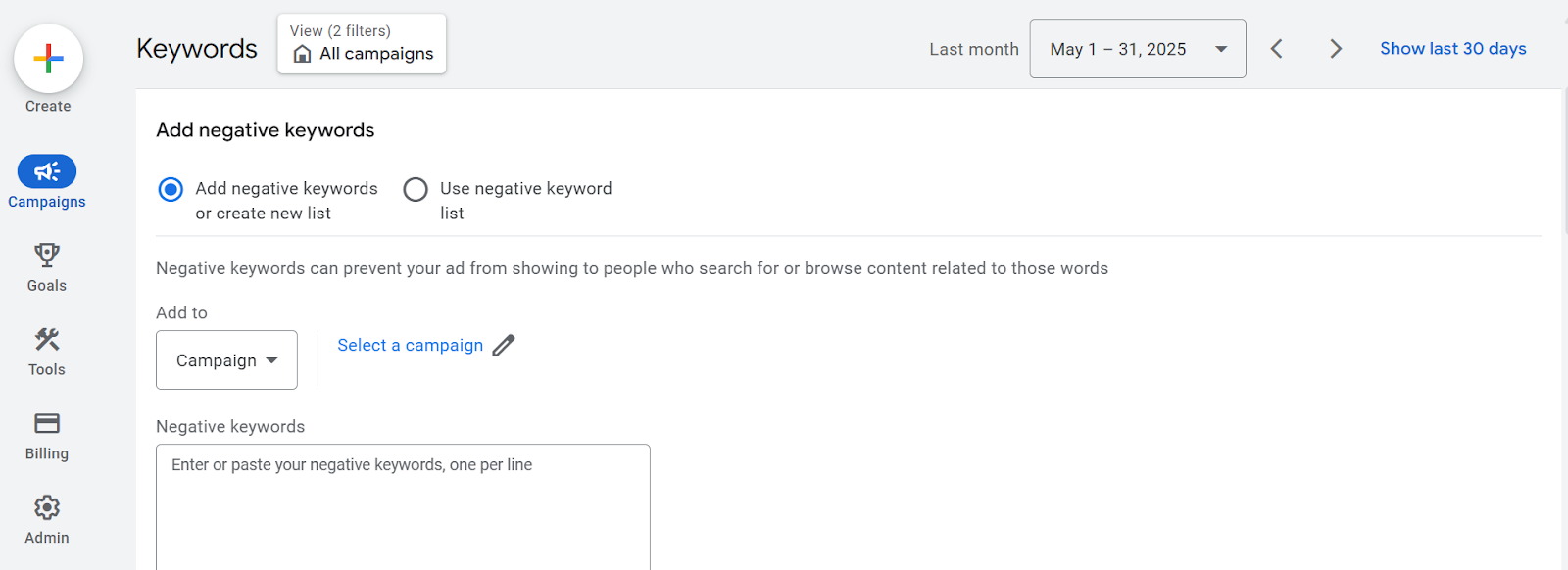Click the Show last 30 days link

point(1453,49)
